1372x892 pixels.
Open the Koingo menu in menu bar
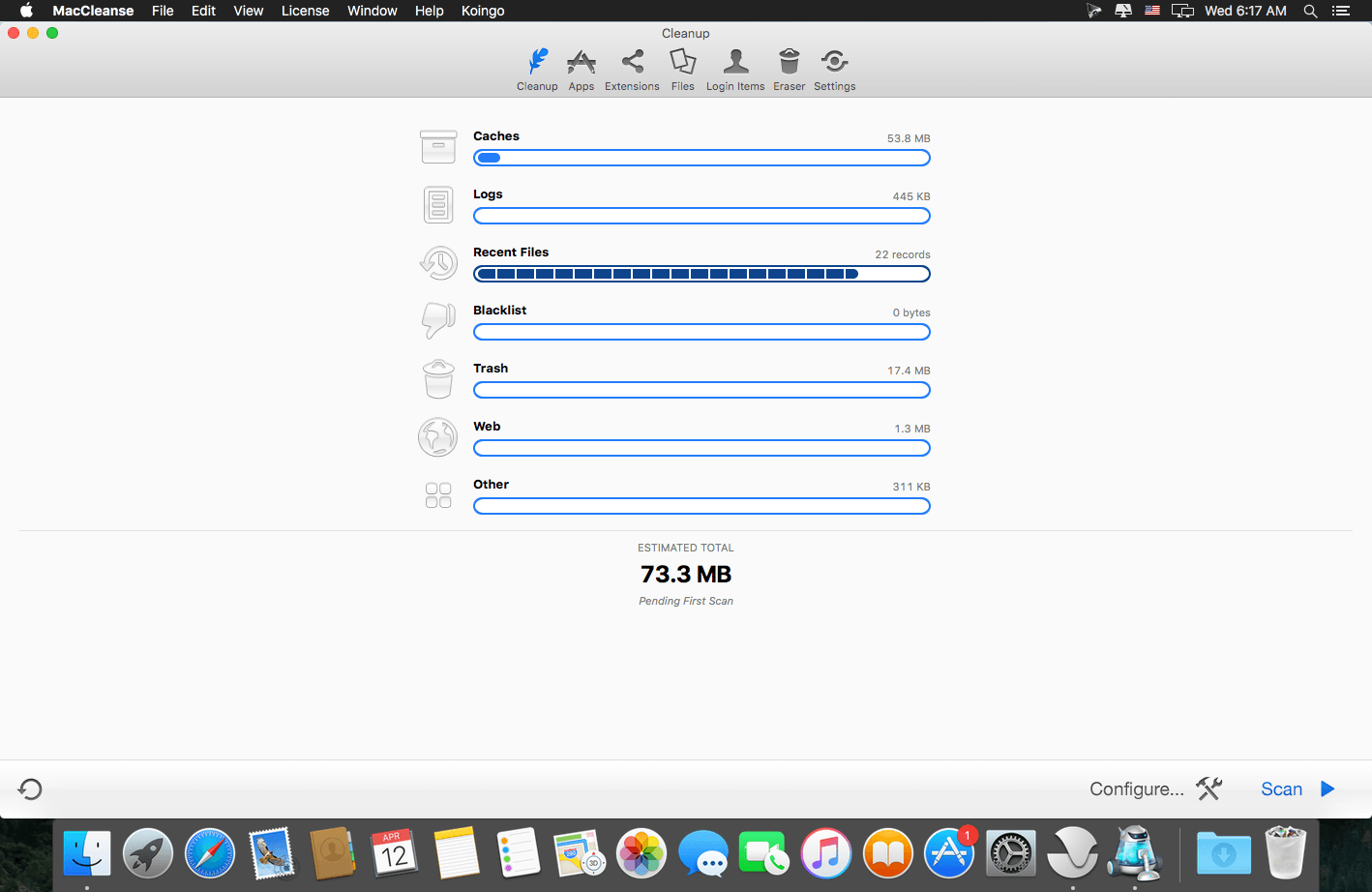tap(483, 11)
